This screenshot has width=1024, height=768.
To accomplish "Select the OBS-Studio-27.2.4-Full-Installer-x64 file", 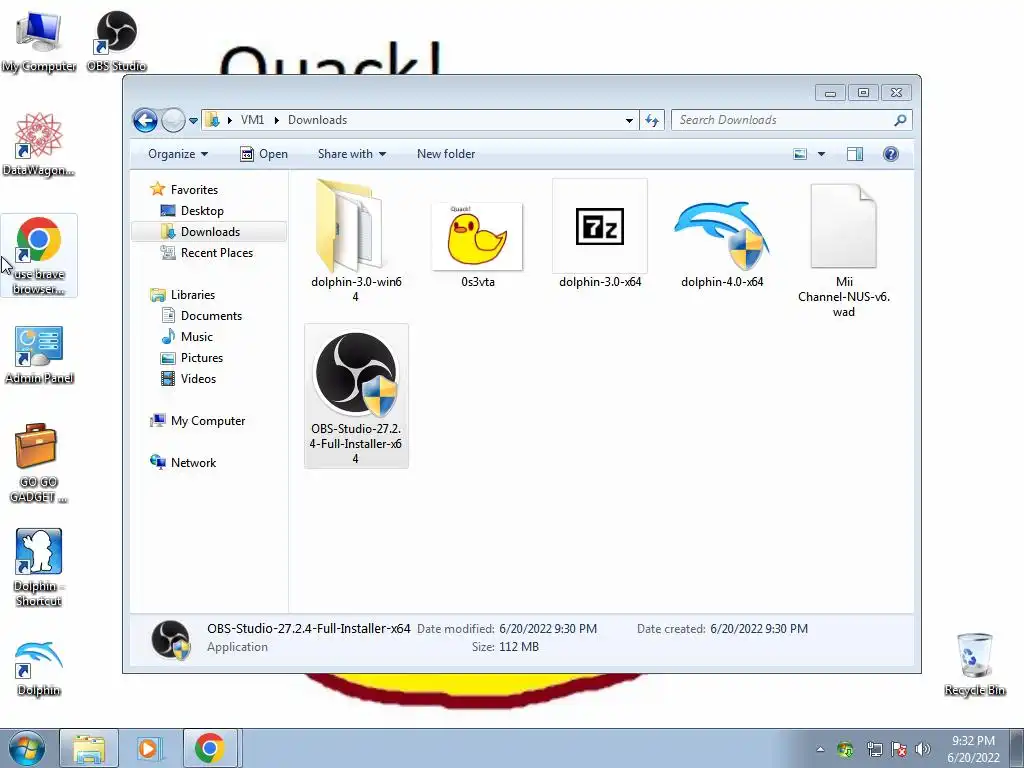I will (x=356, y=396).
